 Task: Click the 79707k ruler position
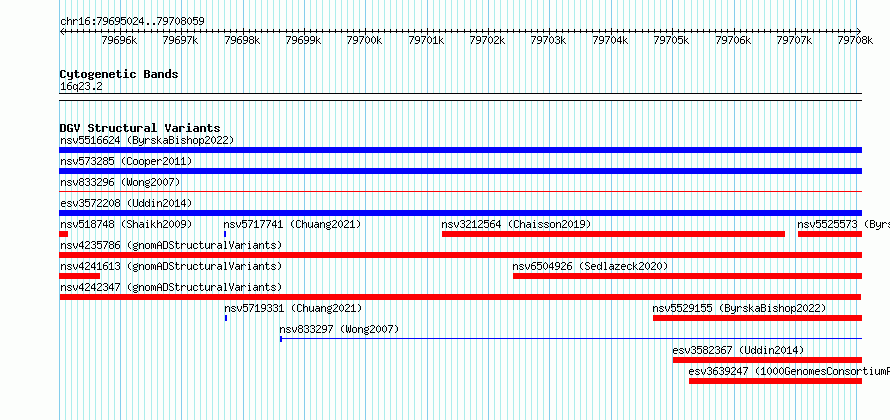(x=795, y=40)
